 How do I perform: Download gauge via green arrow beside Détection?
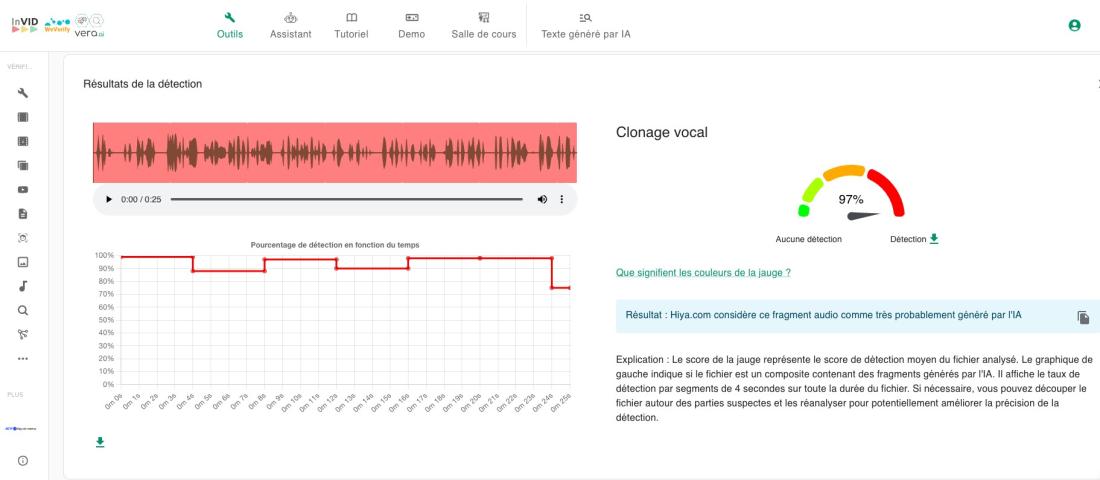pyautogui.click(x=934, y=239)
